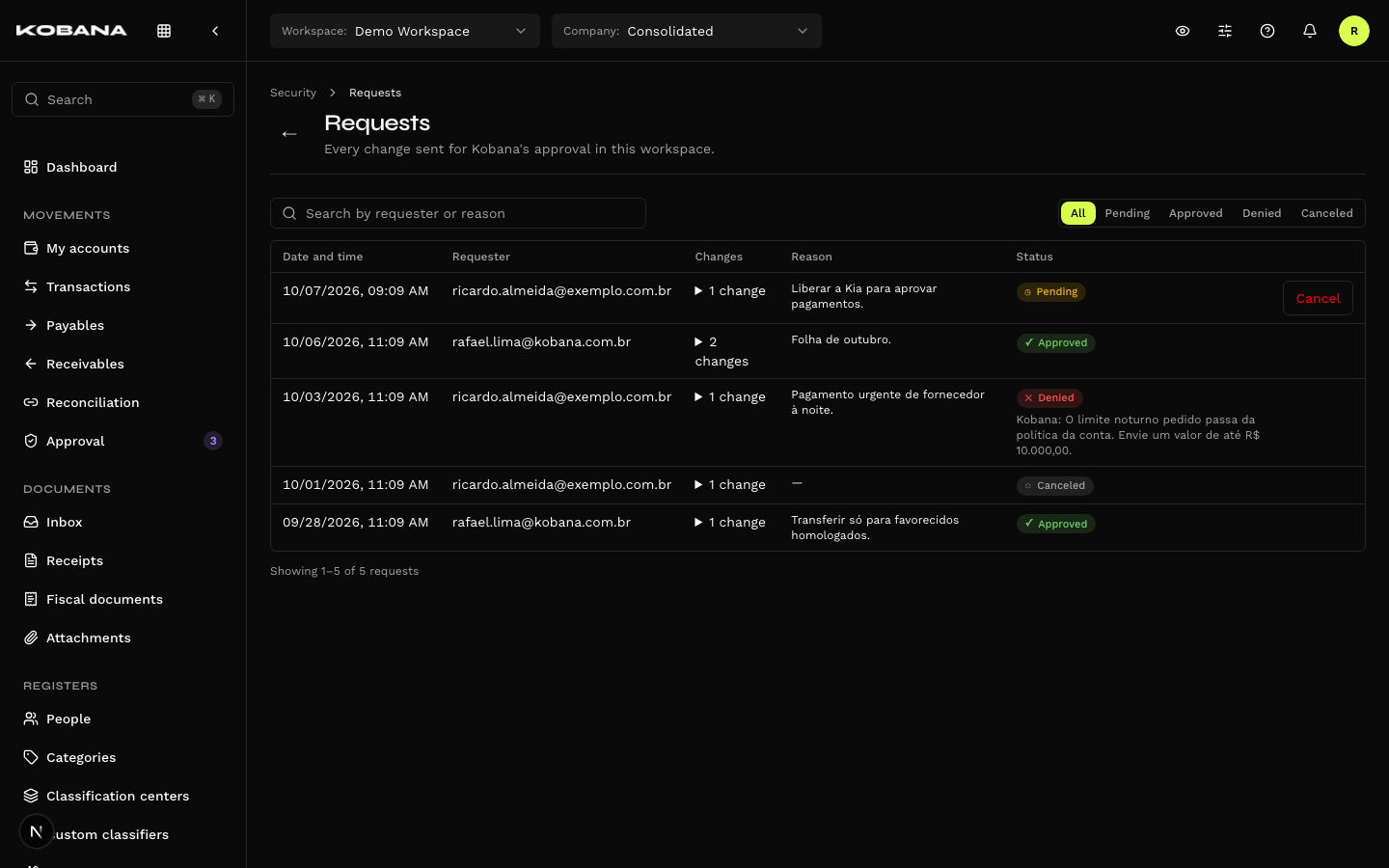Go to Reconciliation
The height and width of the screenshot is (868, 1389).
123,402
